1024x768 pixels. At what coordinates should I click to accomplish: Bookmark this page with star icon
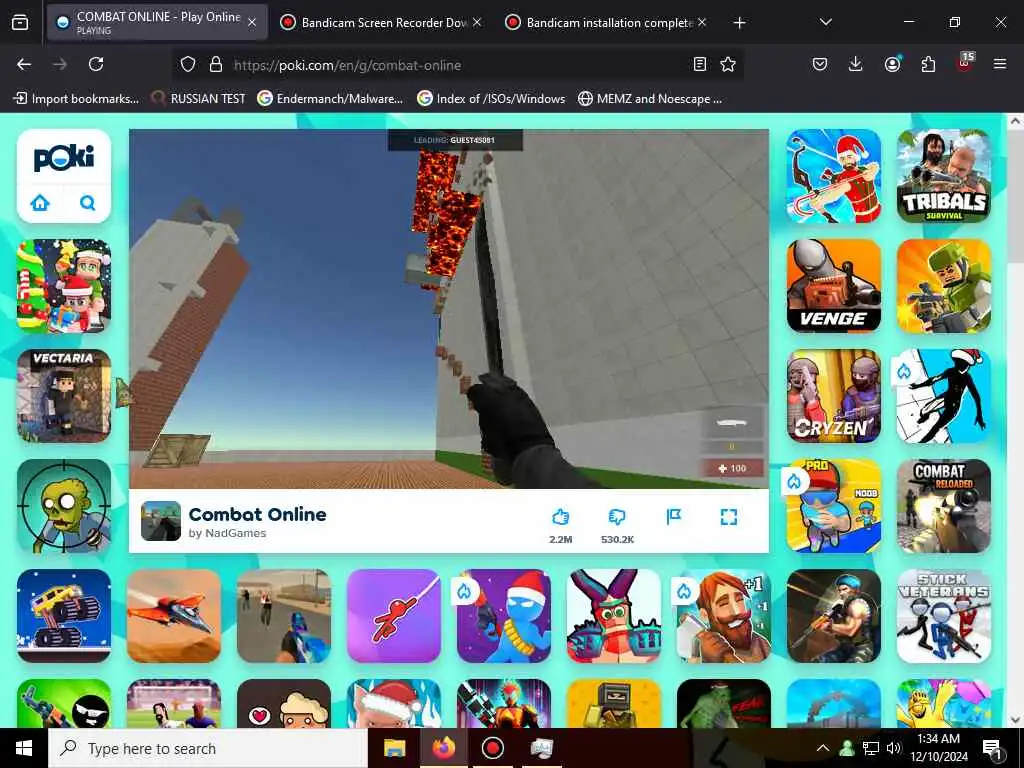(728, 64)
